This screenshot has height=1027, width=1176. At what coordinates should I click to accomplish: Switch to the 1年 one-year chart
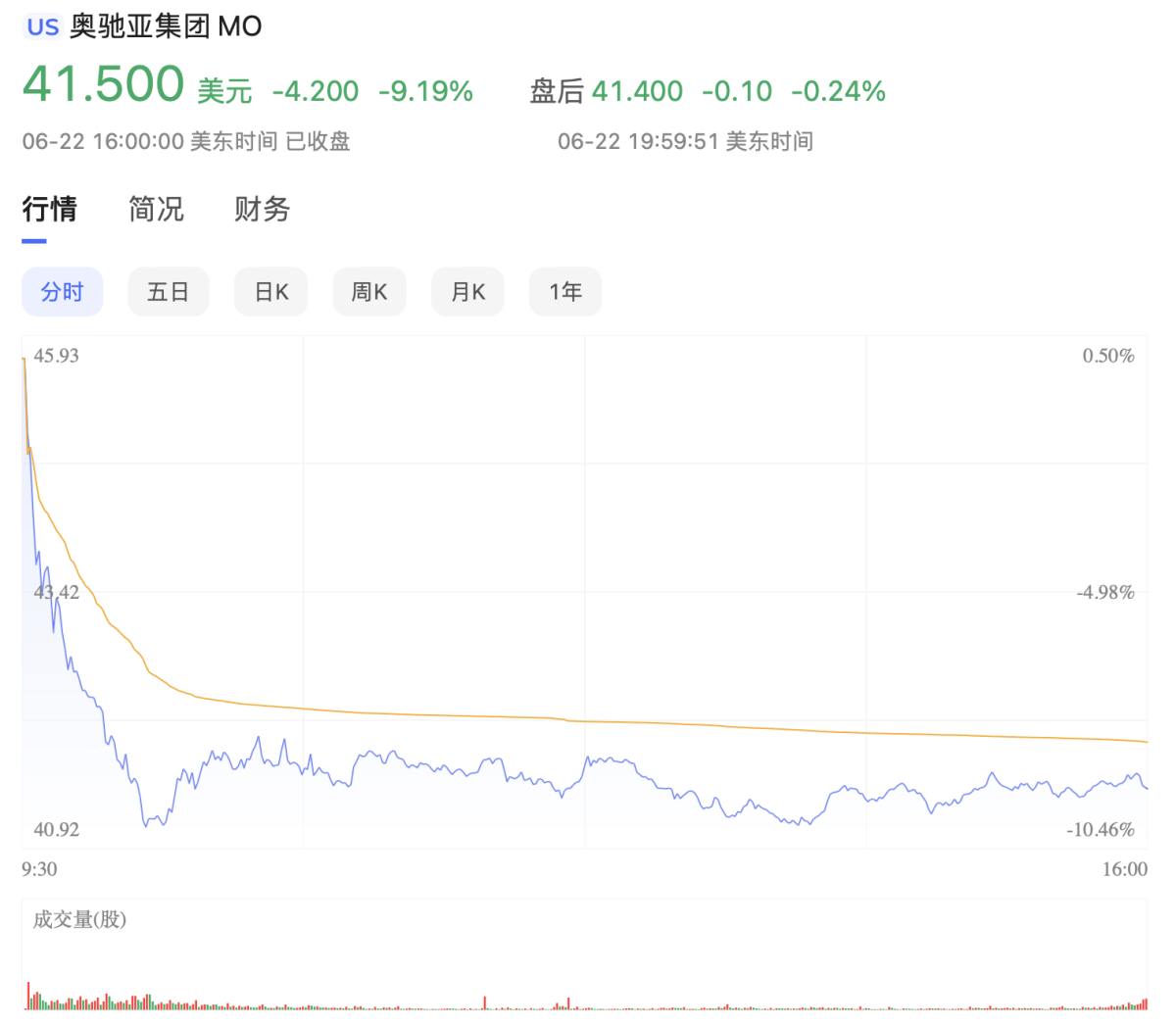tap(565, 291)
